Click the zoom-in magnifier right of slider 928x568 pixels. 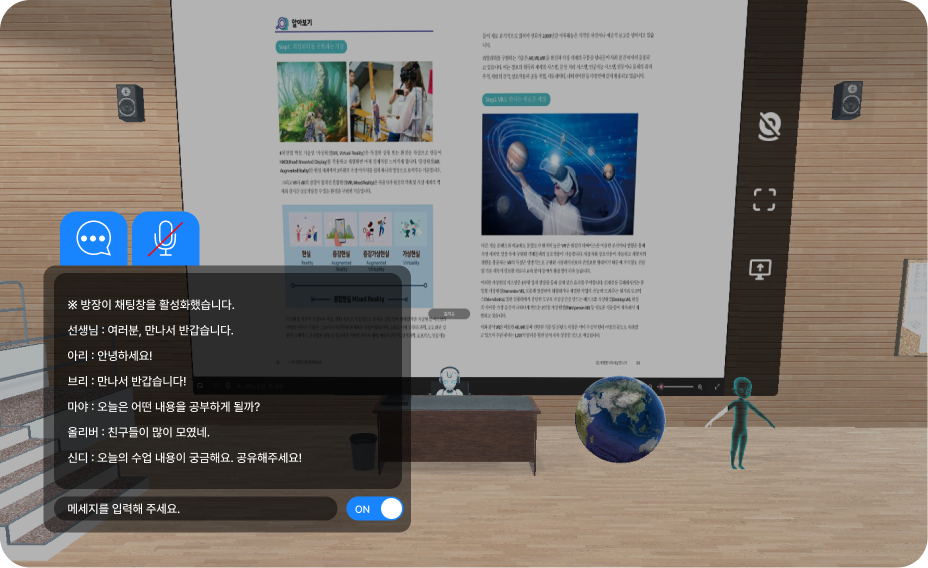(702, 386)
